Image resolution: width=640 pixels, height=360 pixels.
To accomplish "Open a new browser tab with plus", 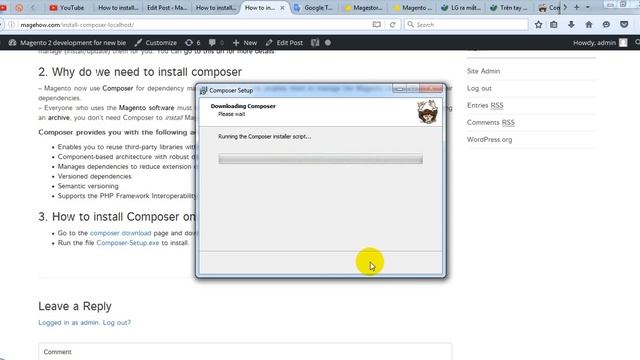I will click(x=577, y=7).
